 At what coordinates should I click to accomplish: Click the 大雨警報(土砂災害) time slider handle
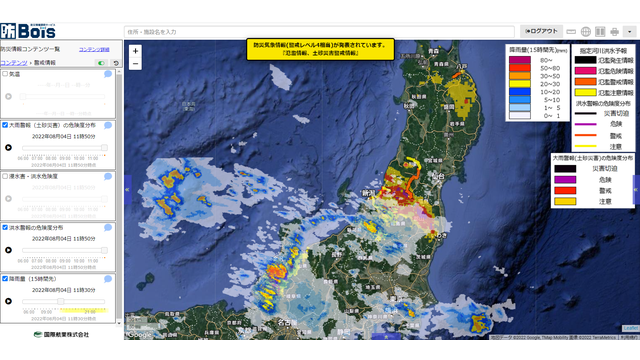104,147
